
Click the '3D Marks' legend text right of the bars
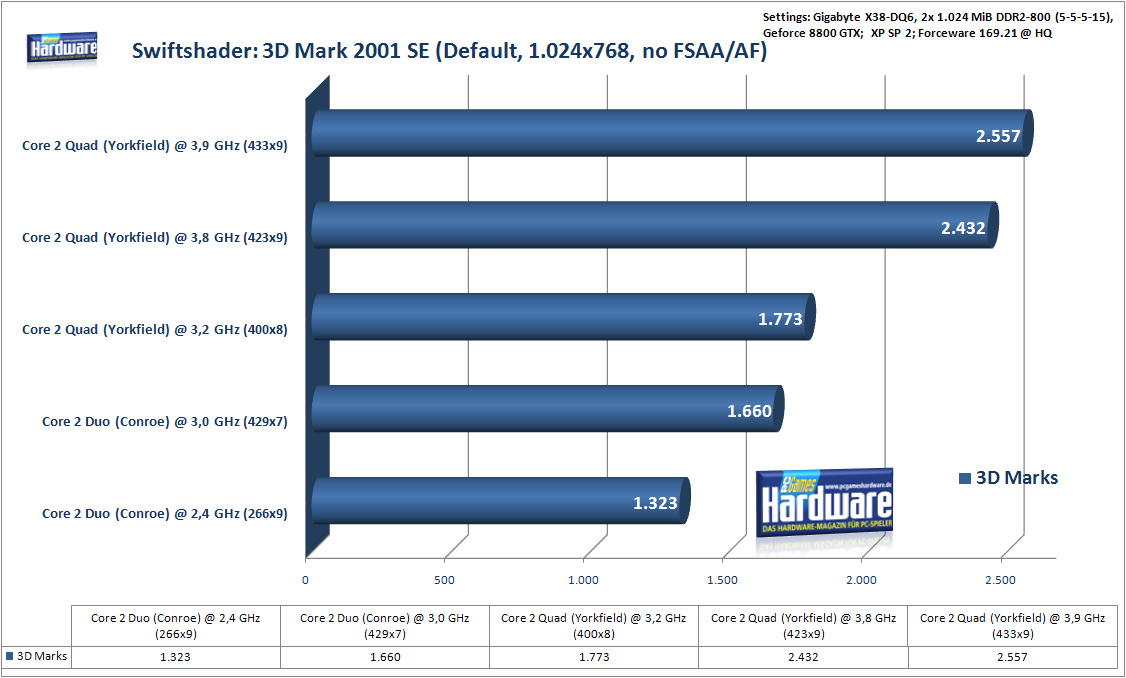tap(1017, 478)
